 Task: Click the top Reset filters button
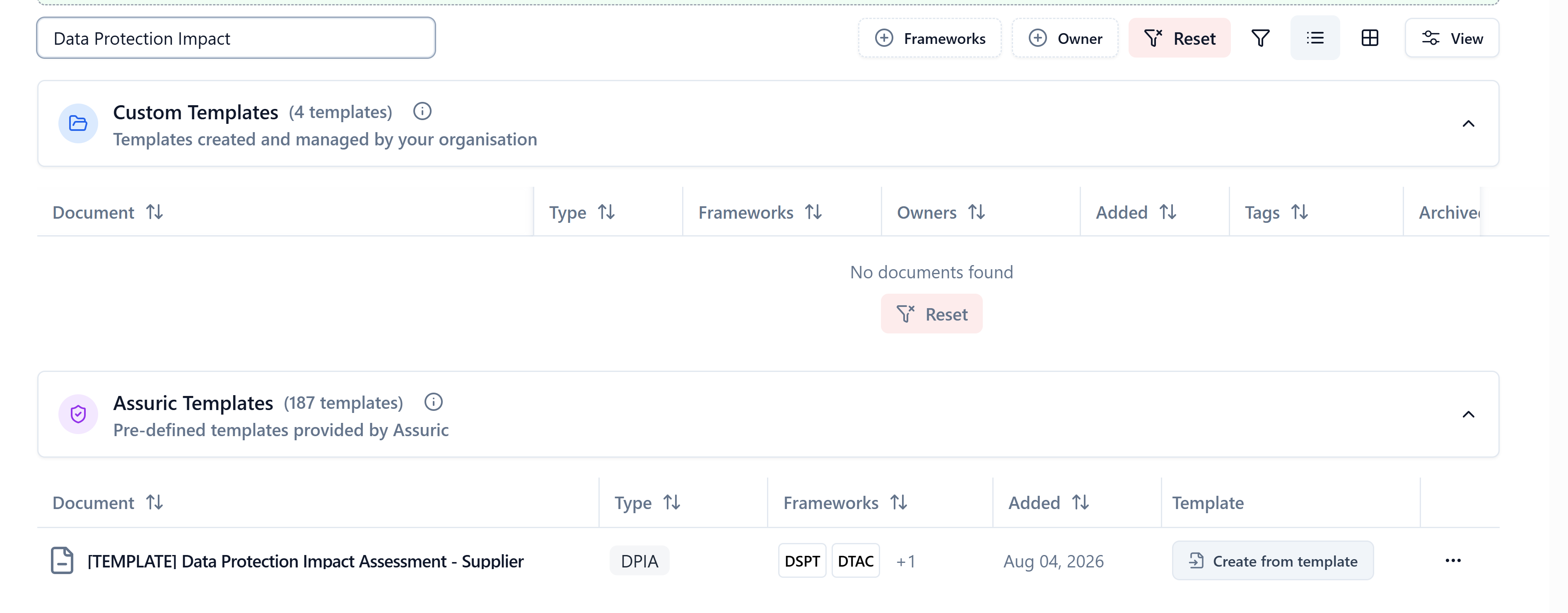click(1179, 39)
